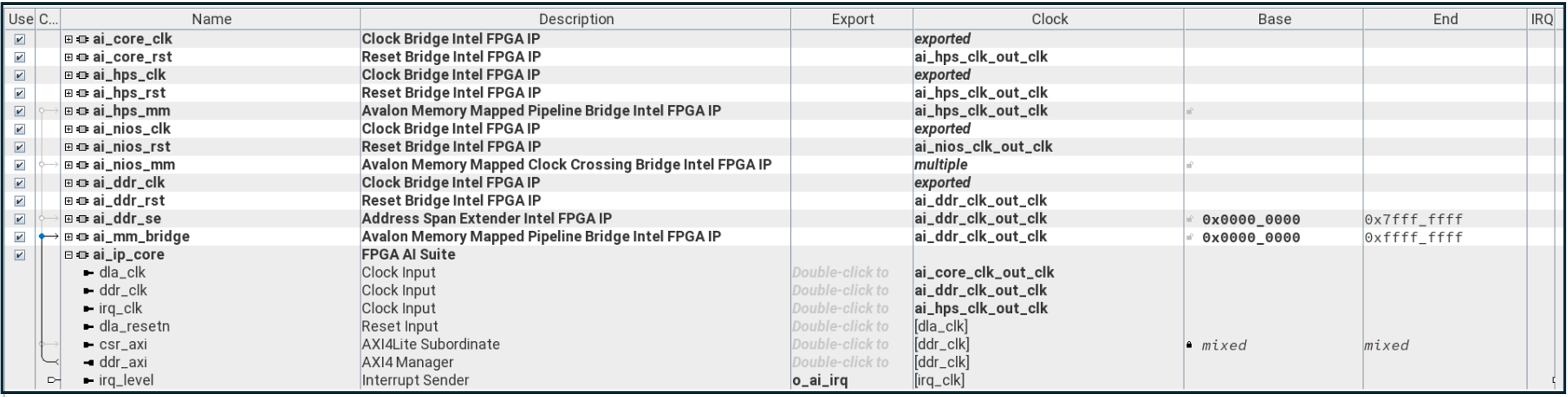1568x397 pixels.
Task: Click the Clock column header
Action: 1050,19
